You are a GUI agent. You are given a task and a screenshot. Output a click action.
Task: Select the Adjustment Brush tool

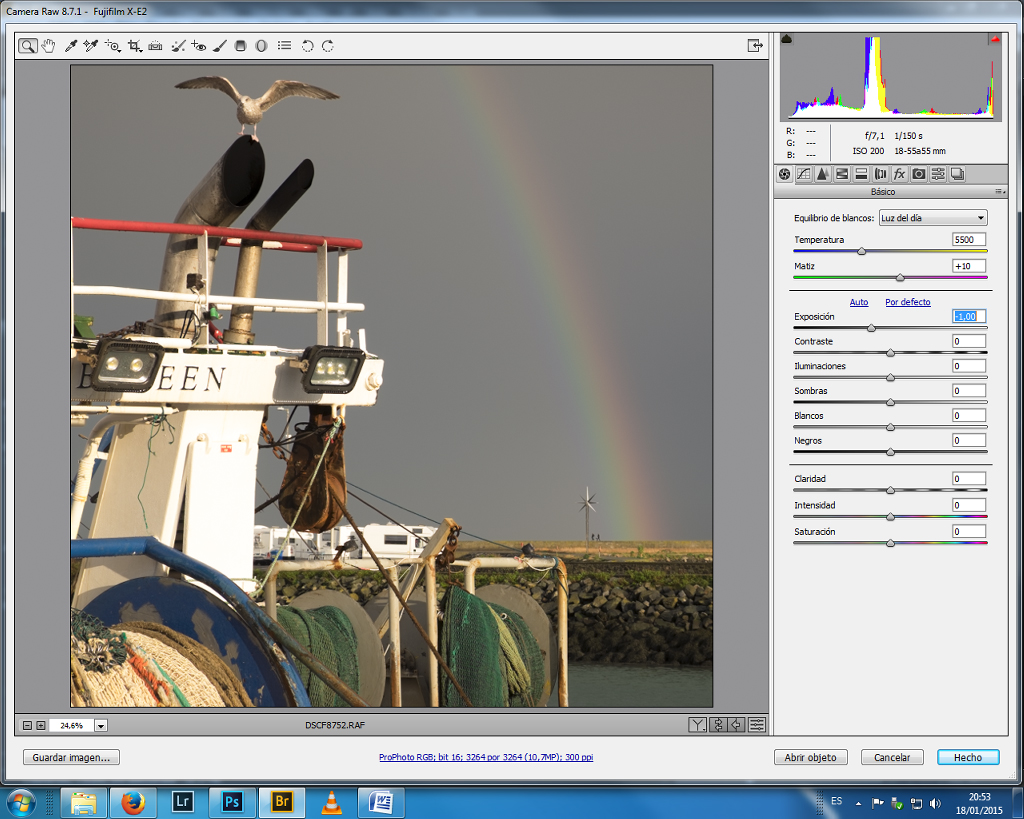point(220,46)
